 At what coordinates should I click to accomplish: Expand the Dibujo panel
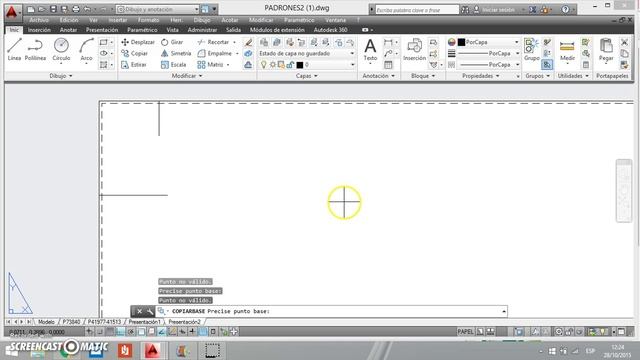(x=61, y=76)
